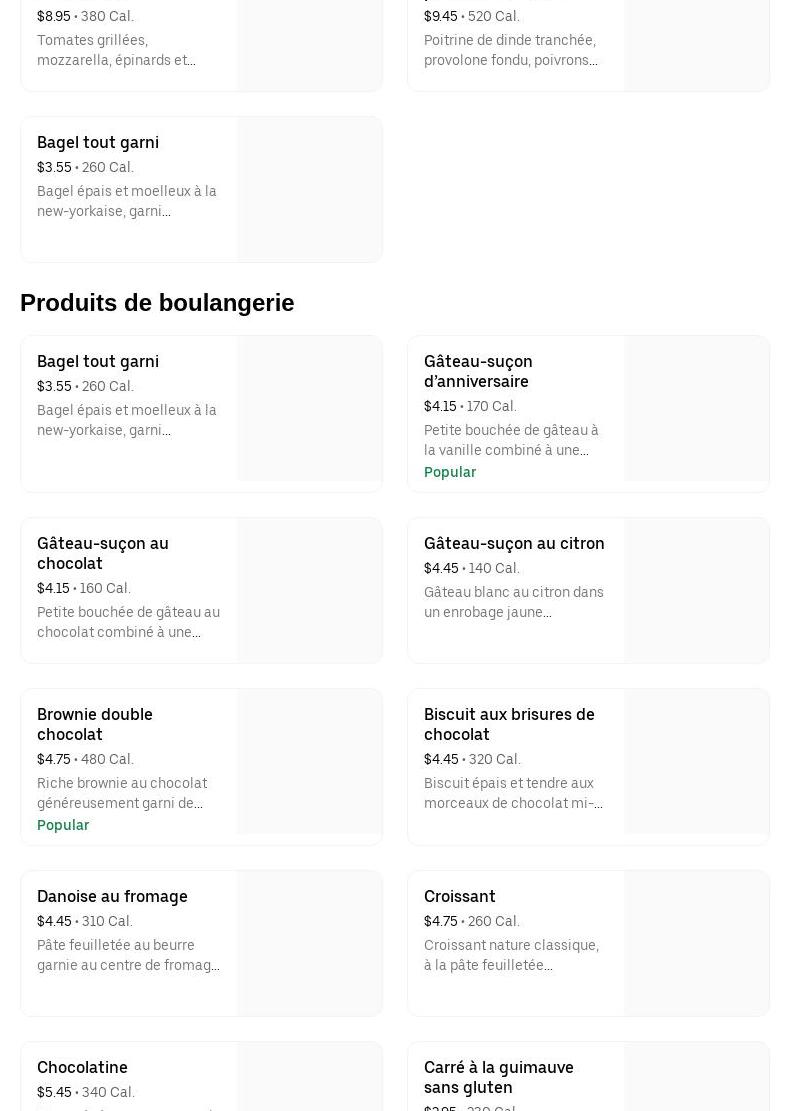Click the Biscuit aux brisures de chocolat image
The image size is (804, 1111).
click(x=696, y=761)
